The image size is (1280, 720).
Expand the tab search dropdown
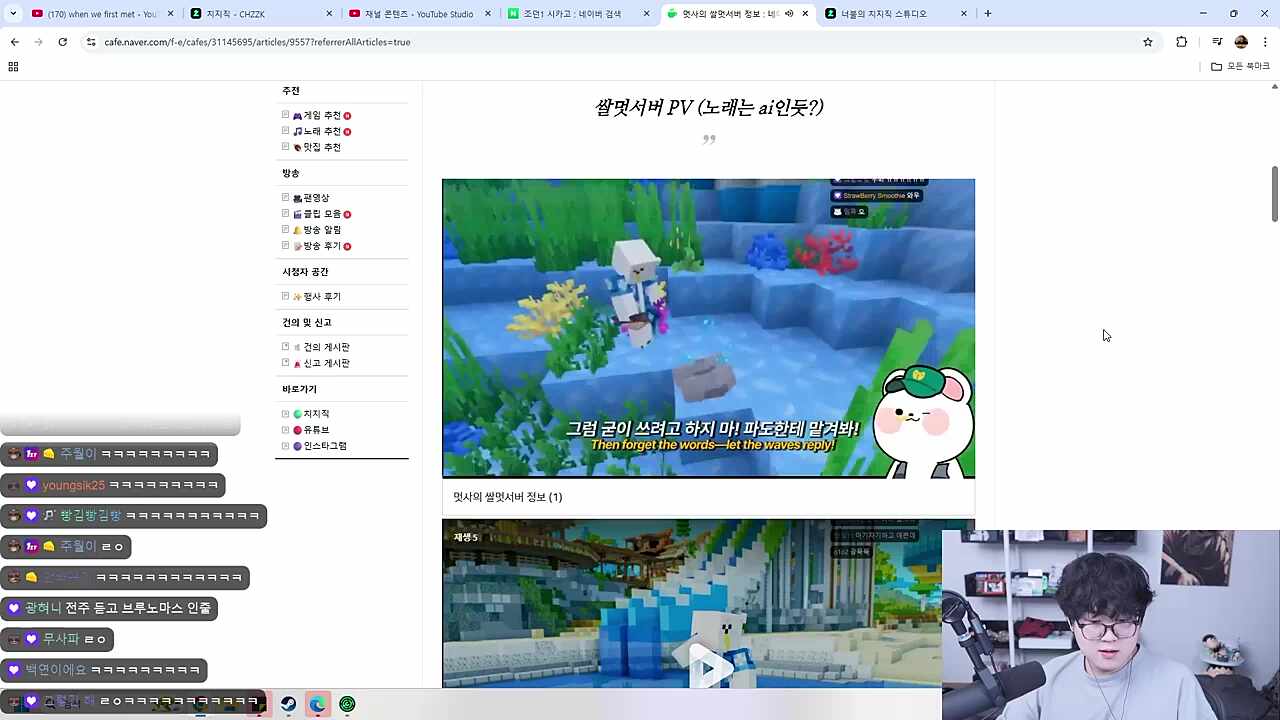tap(13, 14)
